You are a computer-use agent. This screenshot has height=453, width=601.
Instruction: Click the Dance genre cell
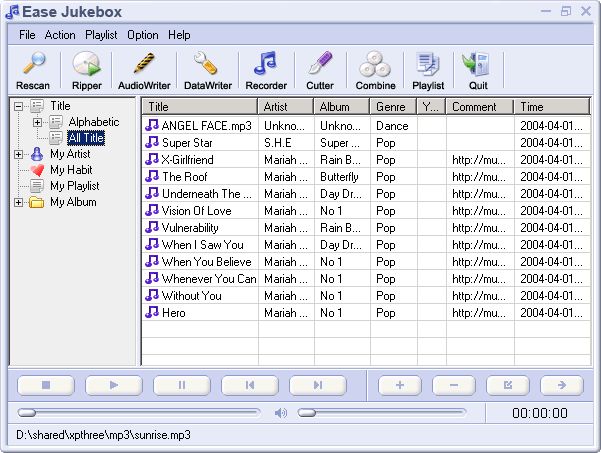(392, 126)
